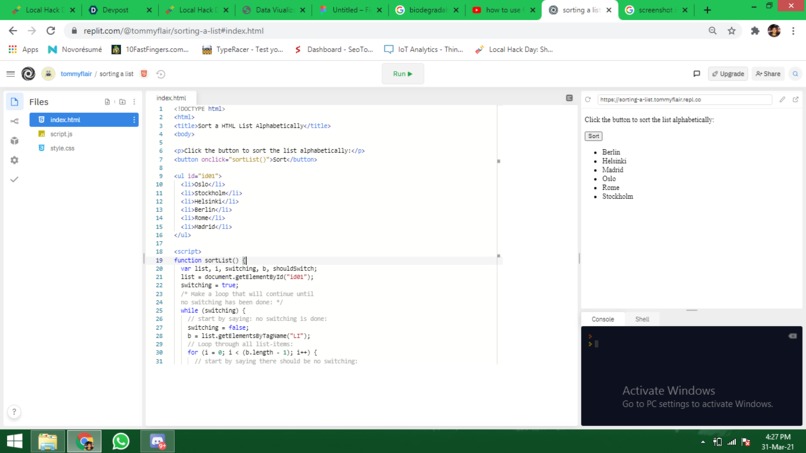The height and width of the screenshot is (453, 806).
Task: Open tommyflair user avatar
Action: [48, 74]
